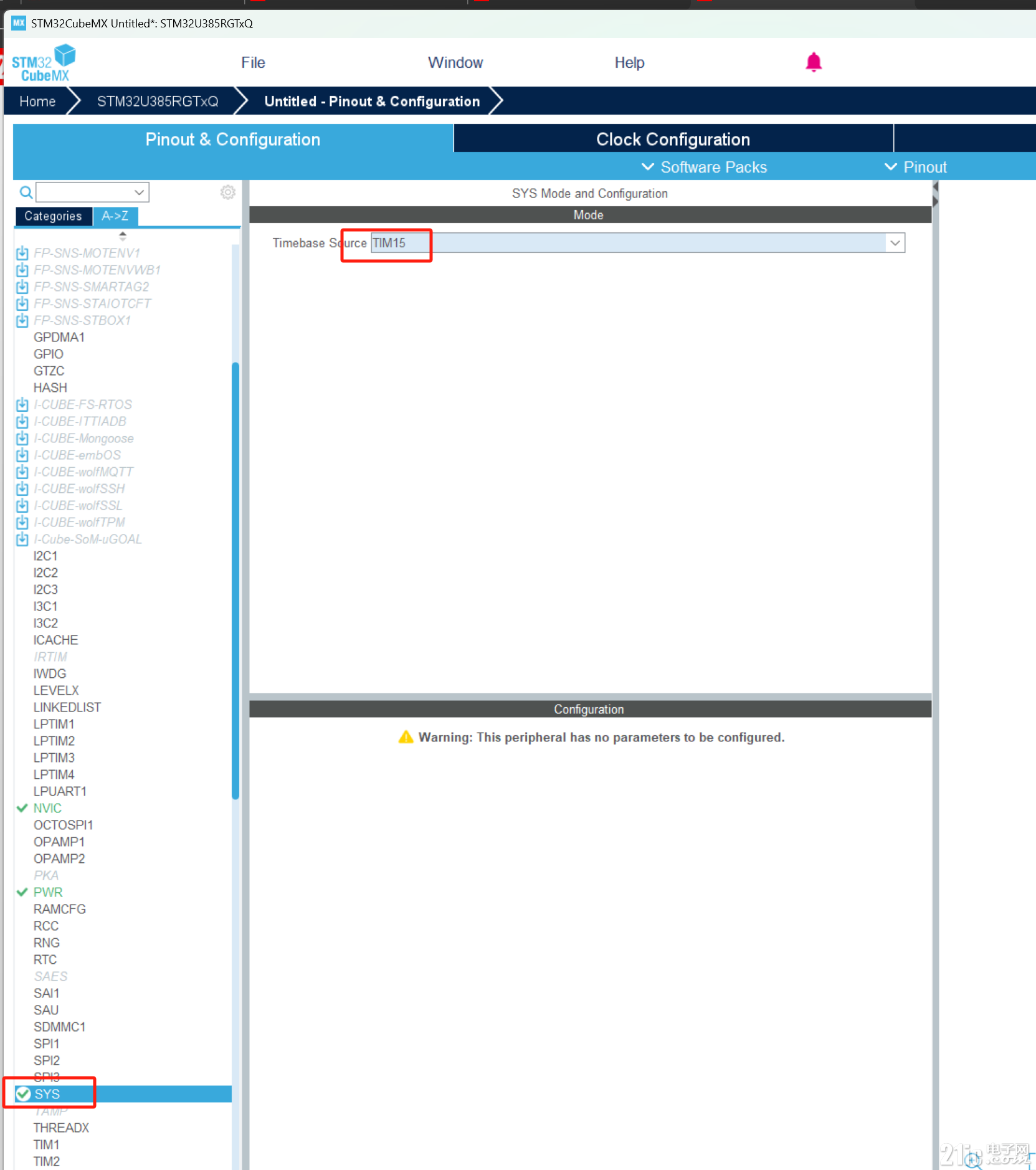Click download icon beside FP-SNS-SMARTAG2
1036x1170 pixels.
click(x=22, y=287)
